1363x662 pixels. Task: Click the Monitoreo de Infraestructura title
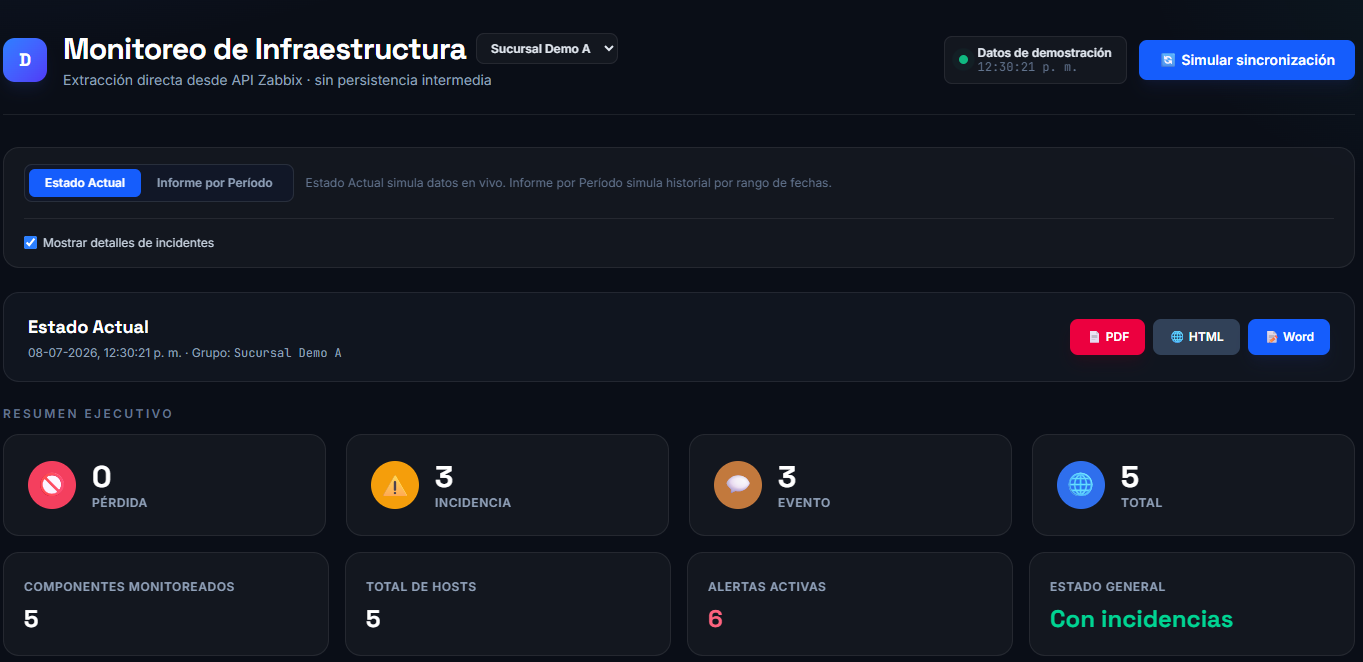point(265,49)
